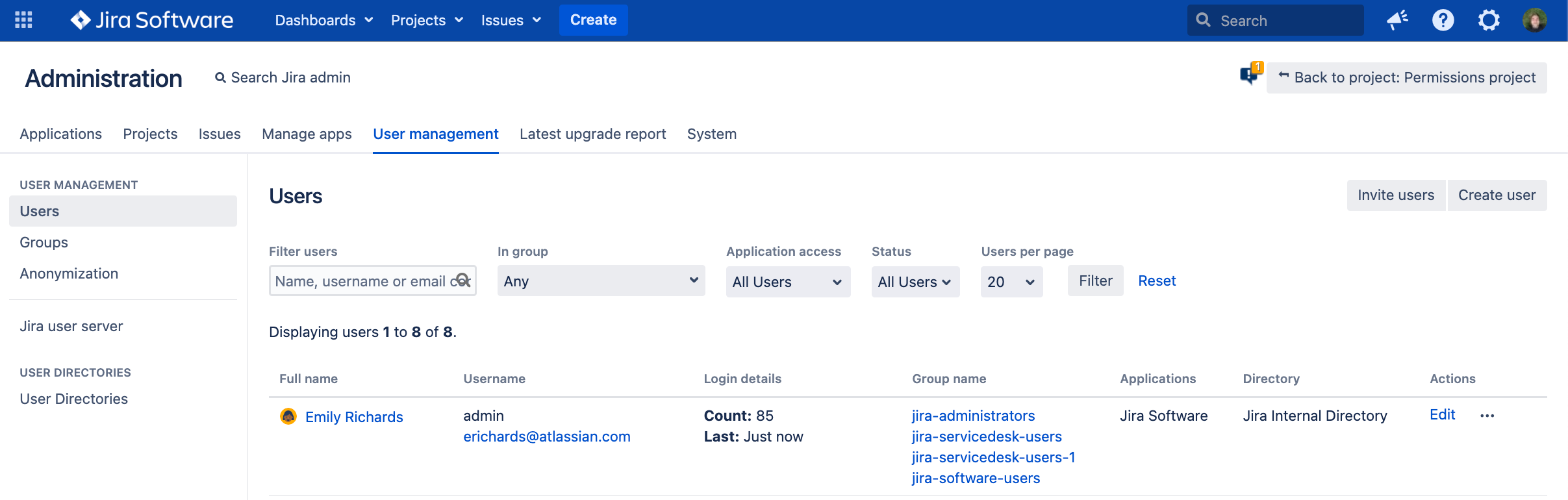Click the Full name column header
This screenshot has width=1568, height=500.
[x=309, y=379]
